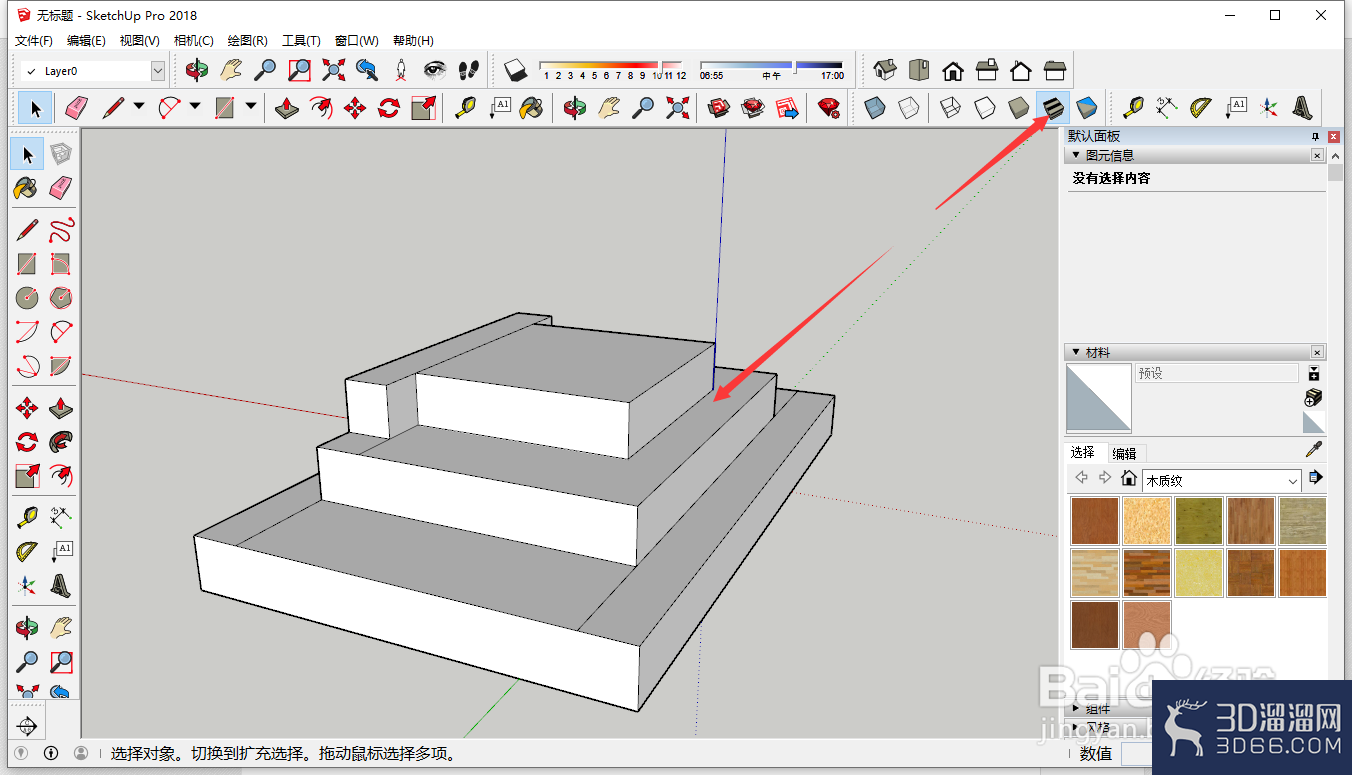Toggle X-ray face style
The width and height of the screenshot is (1352, 775).
pos(875,106)
